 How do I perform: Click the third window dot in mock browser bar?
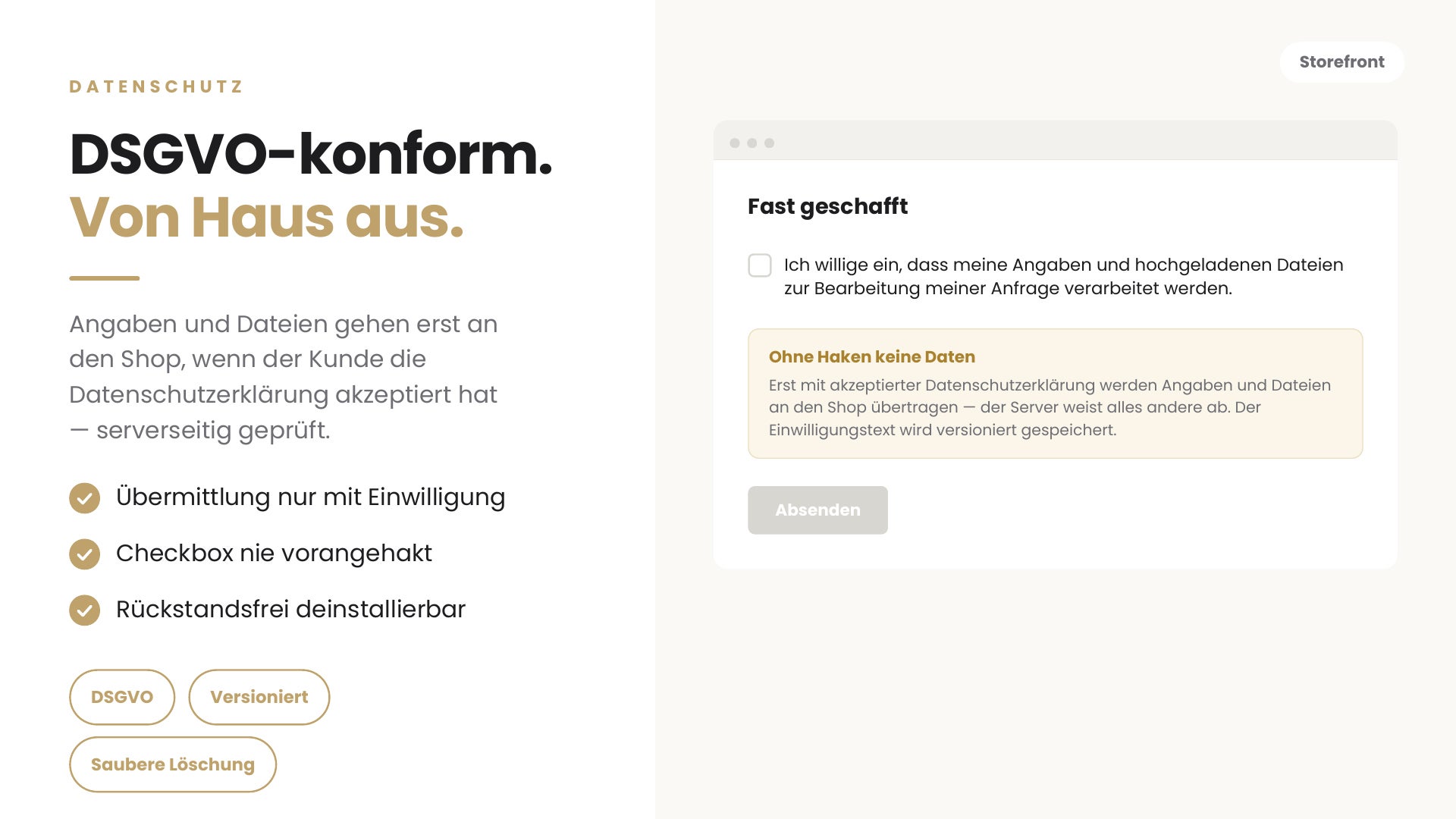pyautogui.click(x=770, y=143)
